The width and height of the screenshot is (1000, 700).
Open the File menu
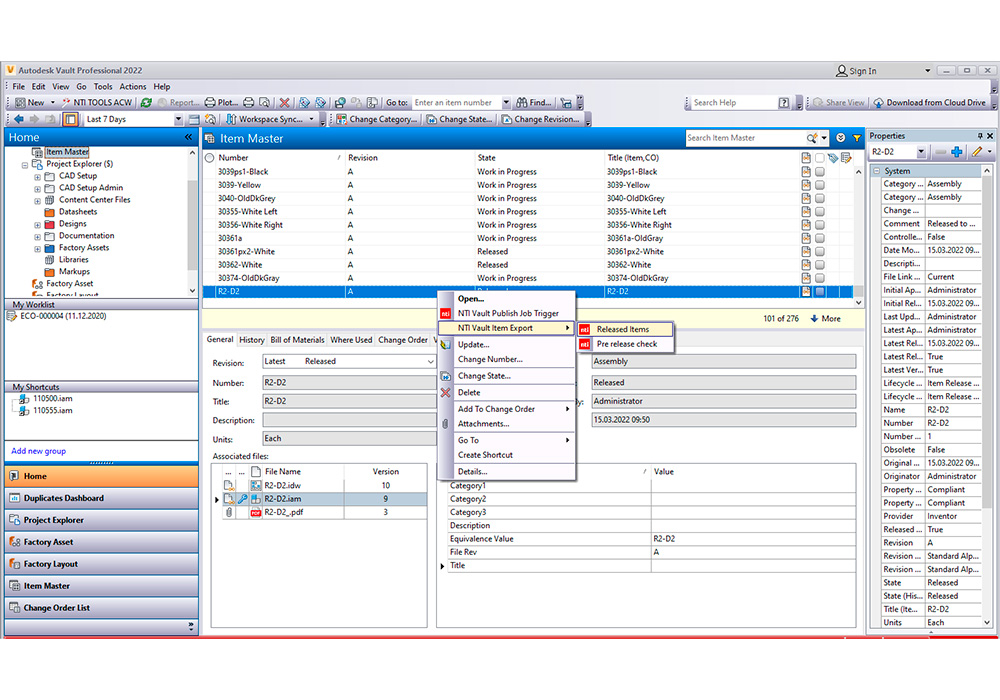18,87
